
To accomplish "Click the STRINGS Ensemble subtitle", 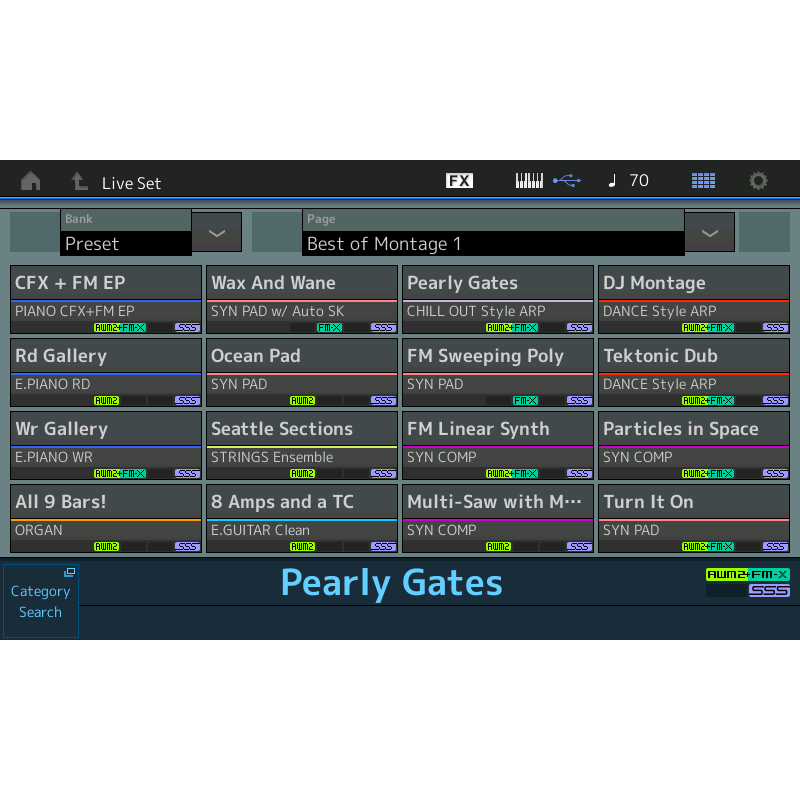I will click(272, 457).
